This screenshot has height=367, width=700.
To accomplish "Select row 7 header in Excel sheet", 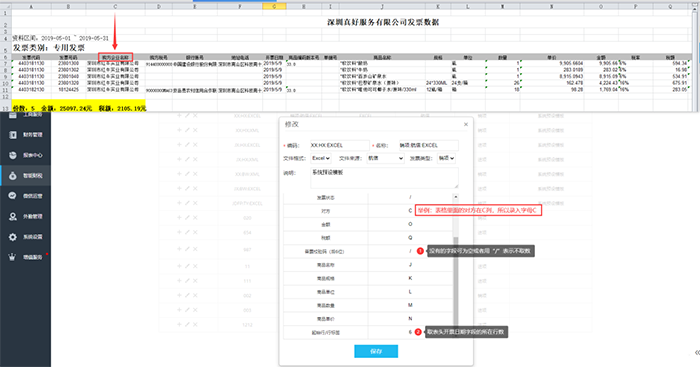I will tap(5, 63).
